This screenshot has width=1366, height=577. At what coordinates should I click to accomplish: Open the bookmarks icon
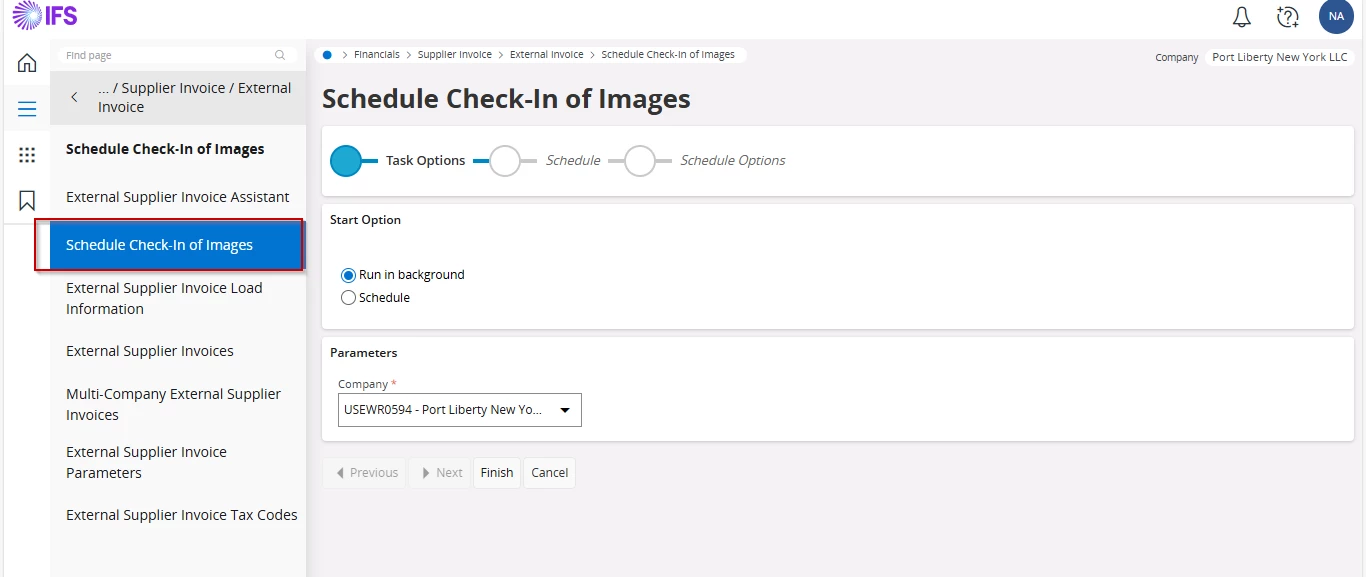pyautogui.click(x=27, y=201)
